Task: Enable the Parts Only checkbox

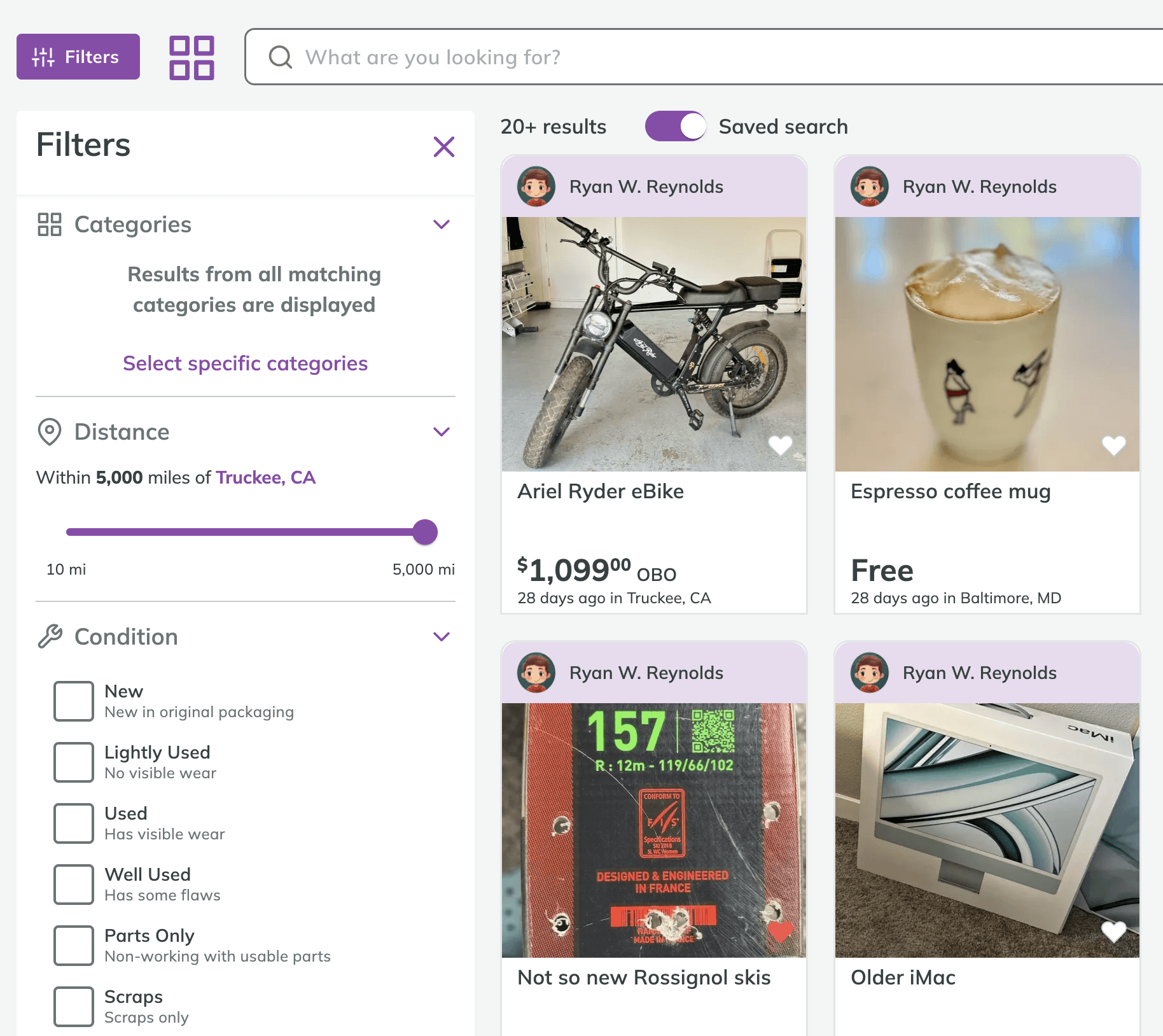Action: (74, 946)
